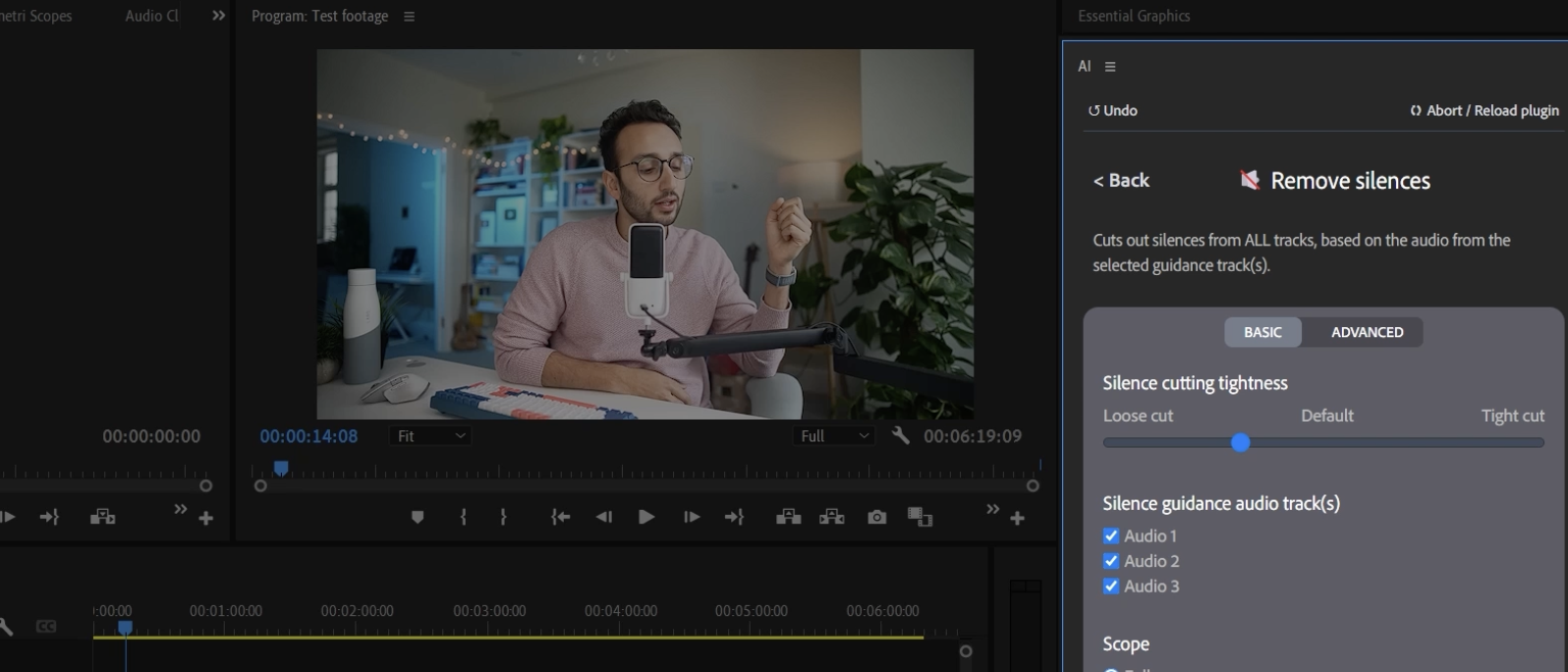Screen dimensions: 1568x672
Task: Click the Silence cutting tightness slider handle
Action: click(x=1240, y=443)
